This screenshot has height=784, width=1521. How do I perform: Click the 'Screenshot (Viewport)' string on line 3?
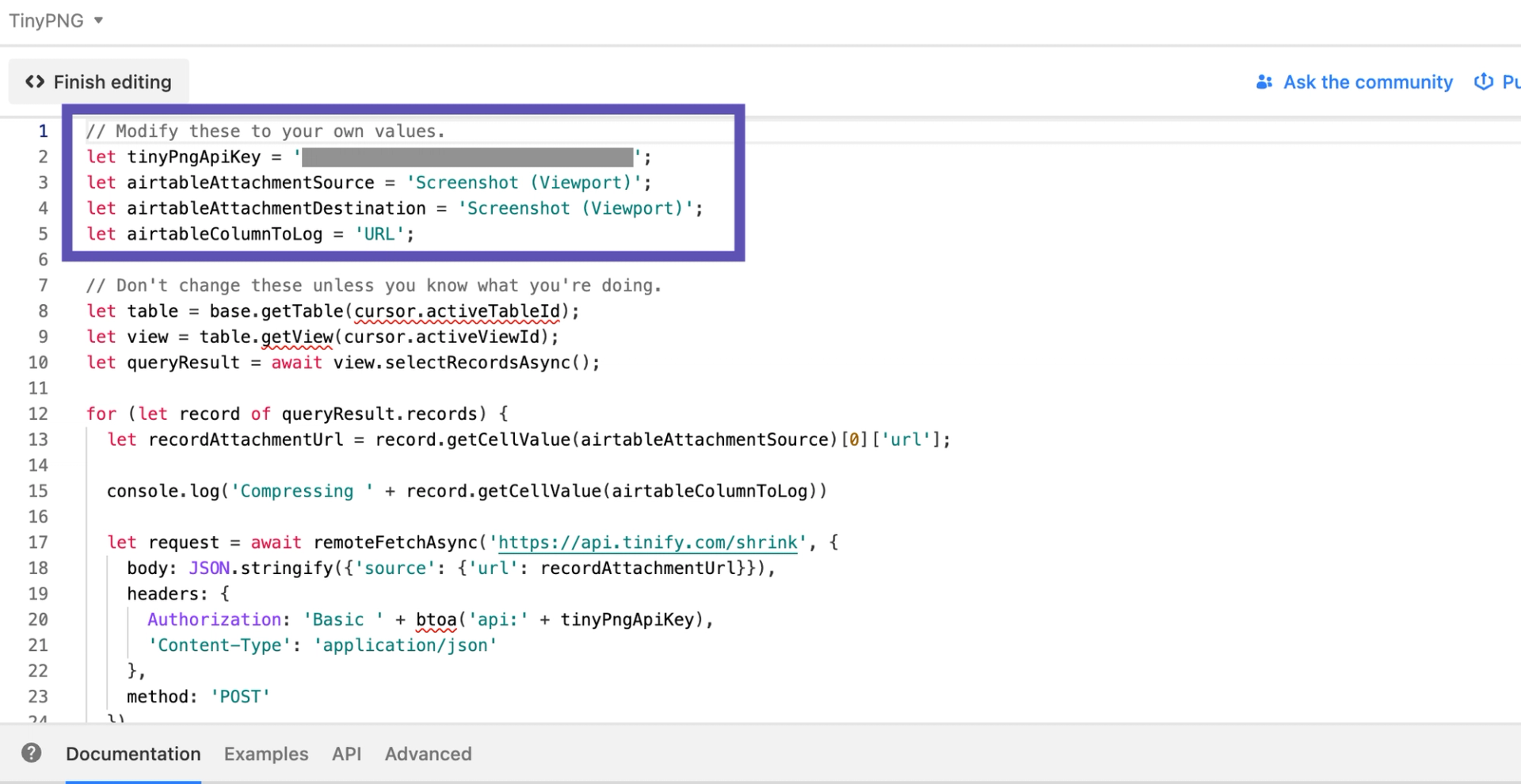pos(524,183)
